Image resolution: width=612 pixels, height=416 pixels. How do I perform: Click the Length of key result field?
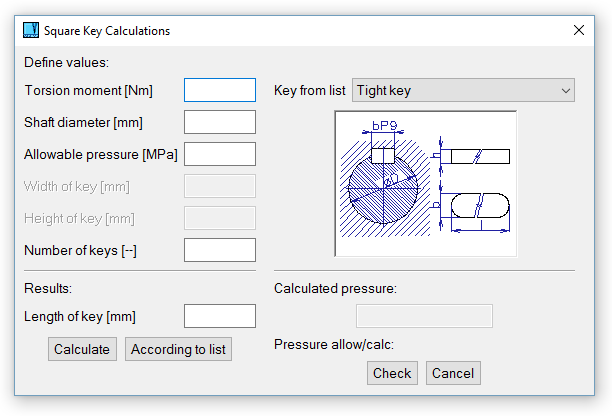click(220, 316)
